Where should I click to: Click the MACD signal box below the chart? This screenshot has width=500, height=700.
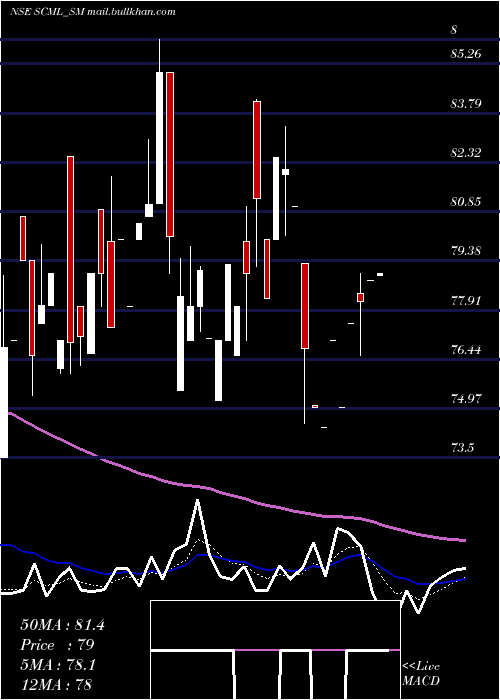pyautogui.click(x=275, y=650)
